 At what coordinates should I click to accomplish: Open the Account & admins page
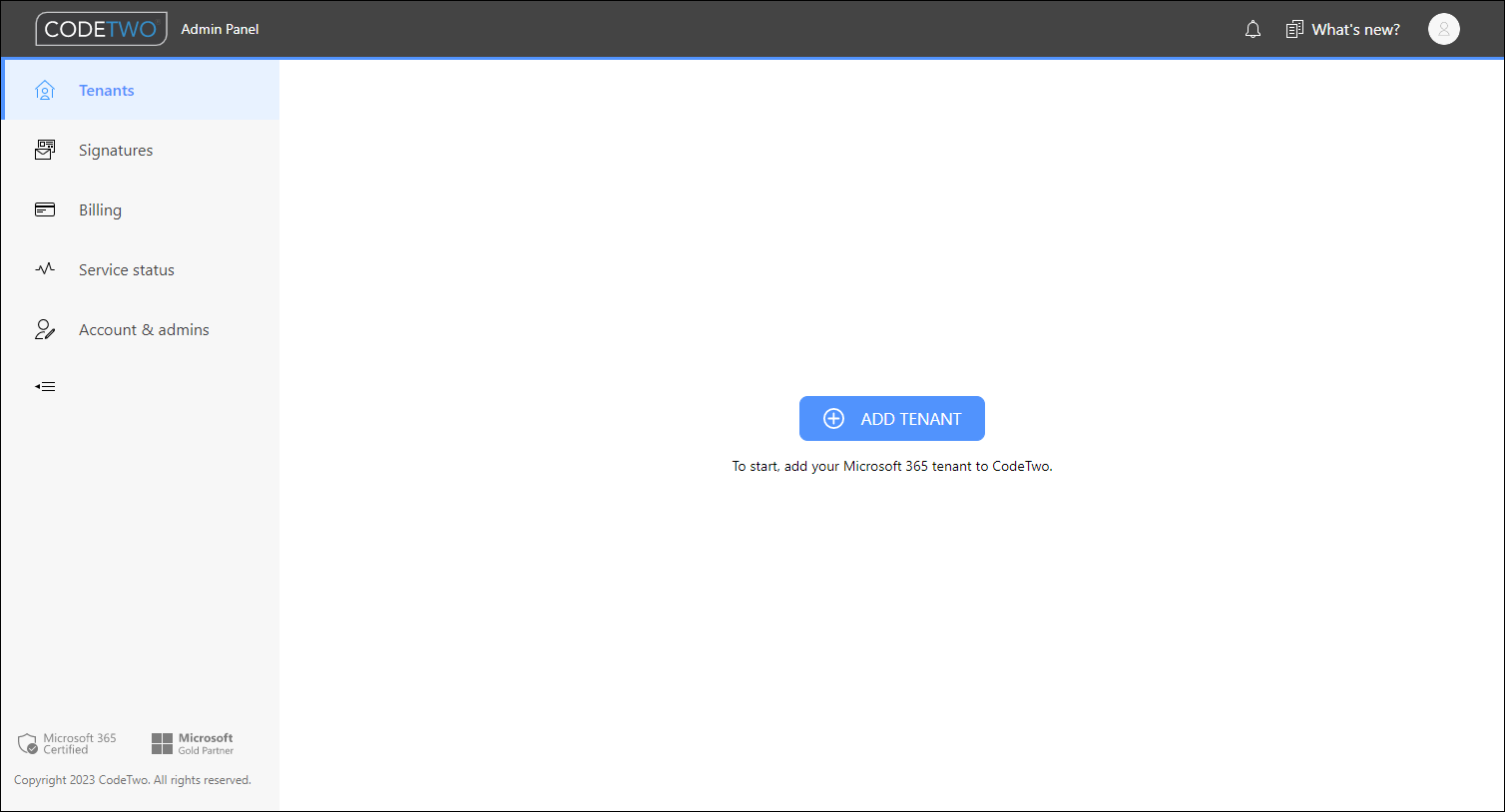click(144, 329)
